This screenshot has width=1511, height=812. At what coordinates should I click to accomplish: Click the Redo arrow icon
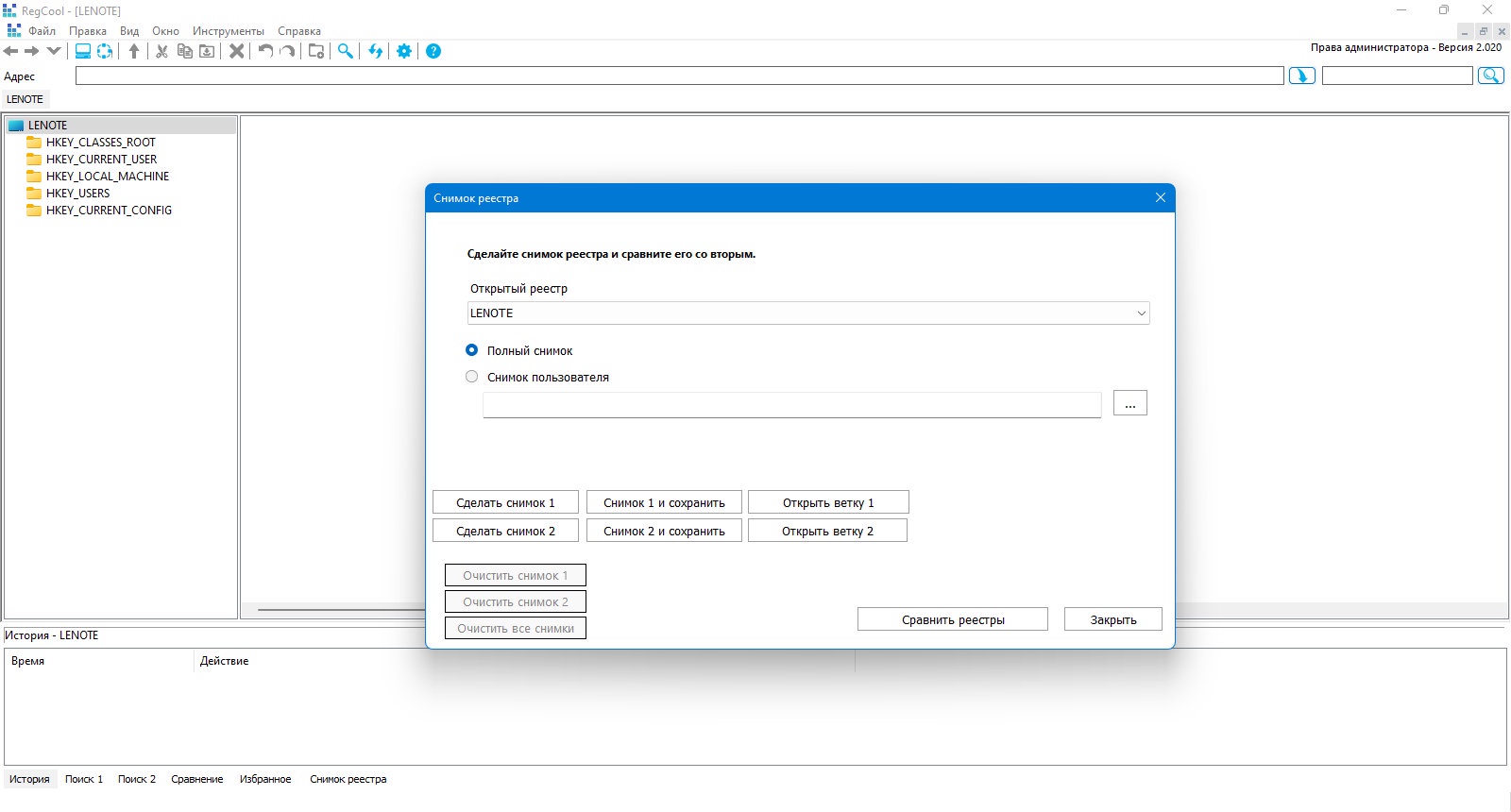tap(288, 51)
